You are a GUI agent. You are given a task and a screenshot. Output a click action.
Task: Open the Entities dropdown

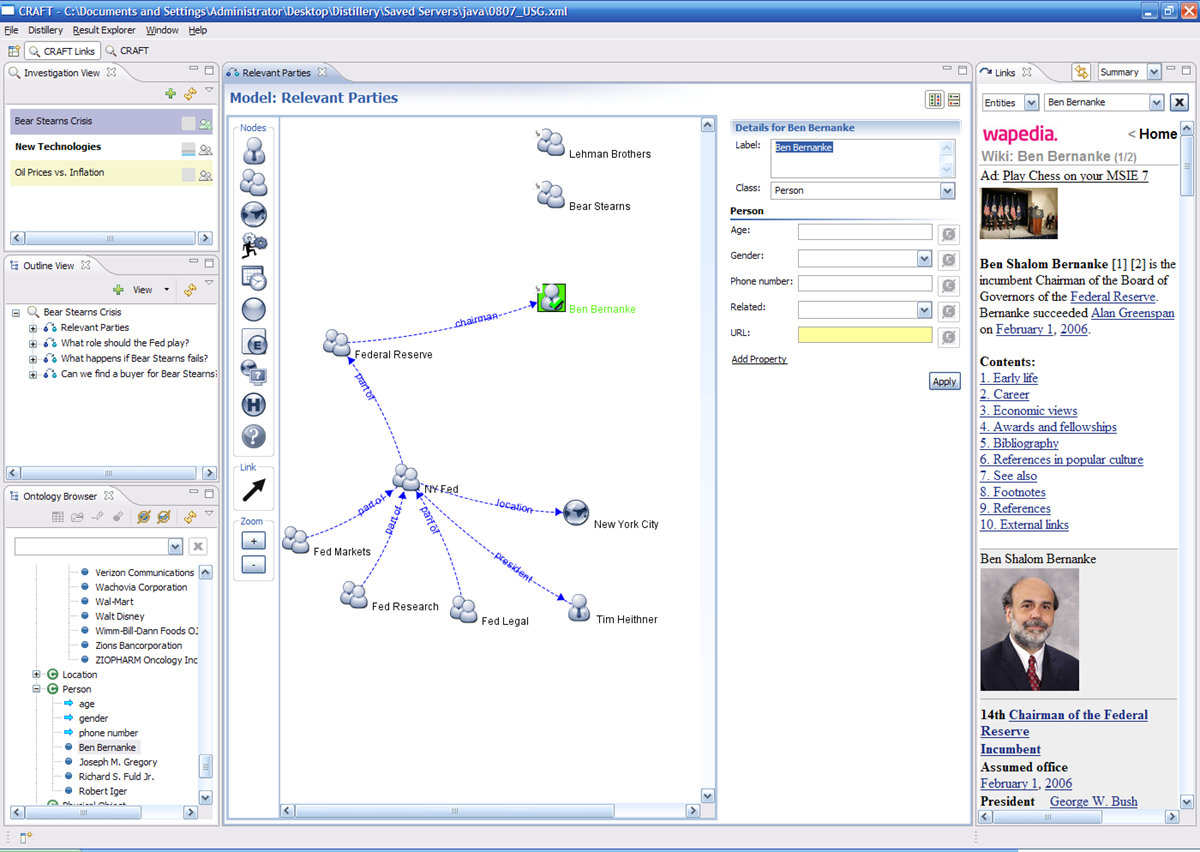(x=1031, y=103)
